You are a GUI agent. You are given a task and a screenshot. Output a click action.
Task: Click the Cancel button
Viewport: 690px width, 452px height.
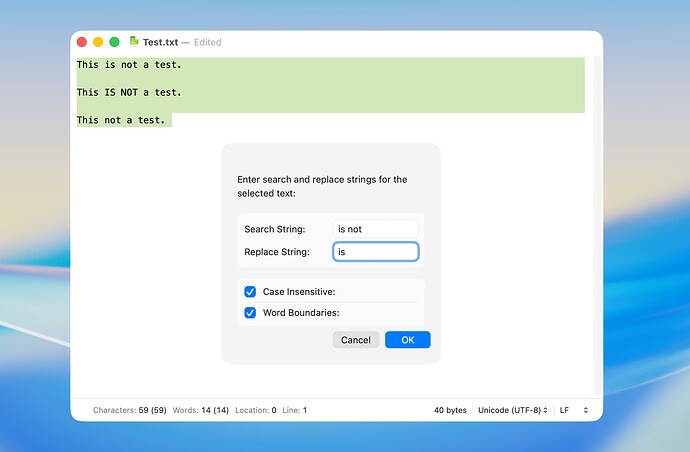(356, 340)
